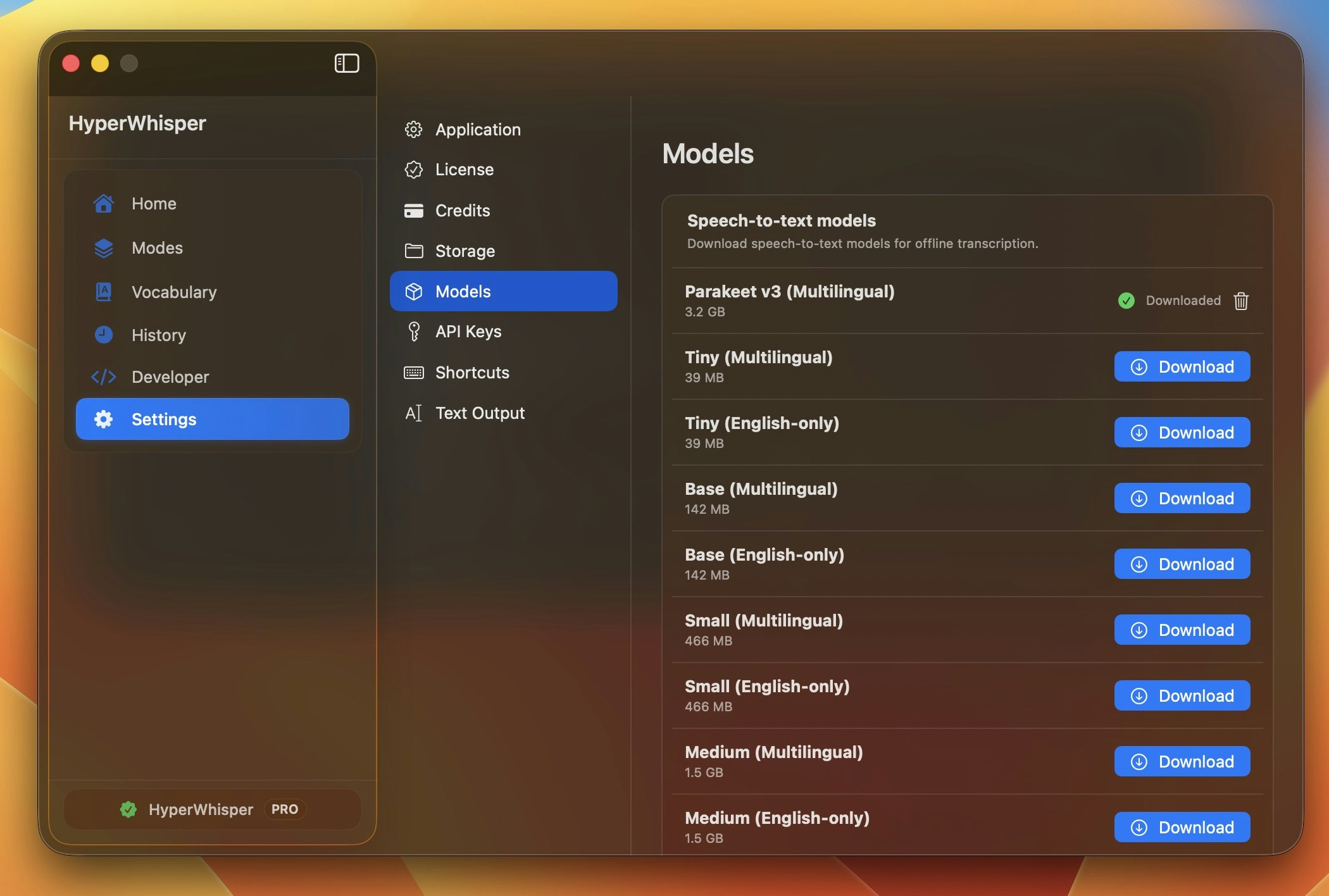The width and height of the screenshot is (1329, 896).
Task: Download the Base (English-only) model
Action: click(1182, 564)
